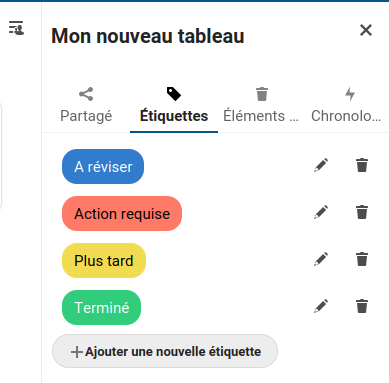Delete the "Terminé" label
This screenshot has height=383, width=389.
(x=362, y=306)
